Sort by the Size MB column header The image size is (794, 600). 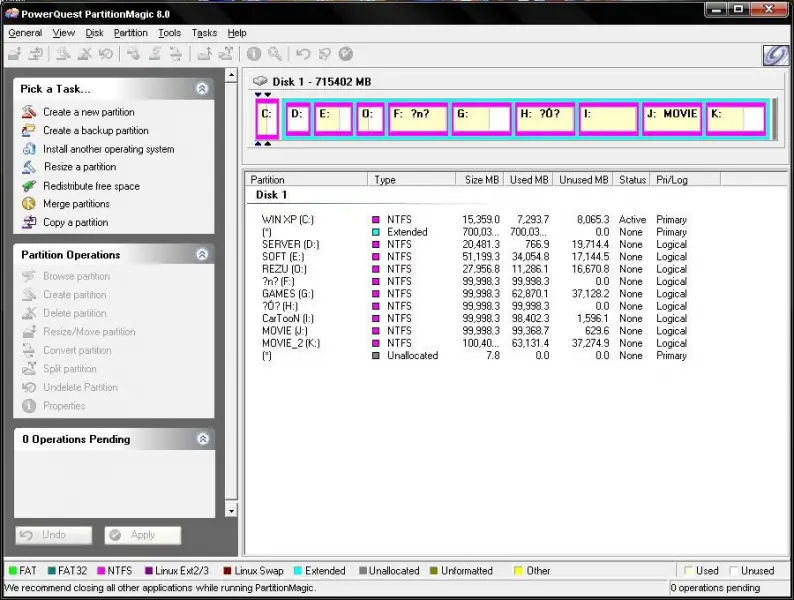point(480,180)
